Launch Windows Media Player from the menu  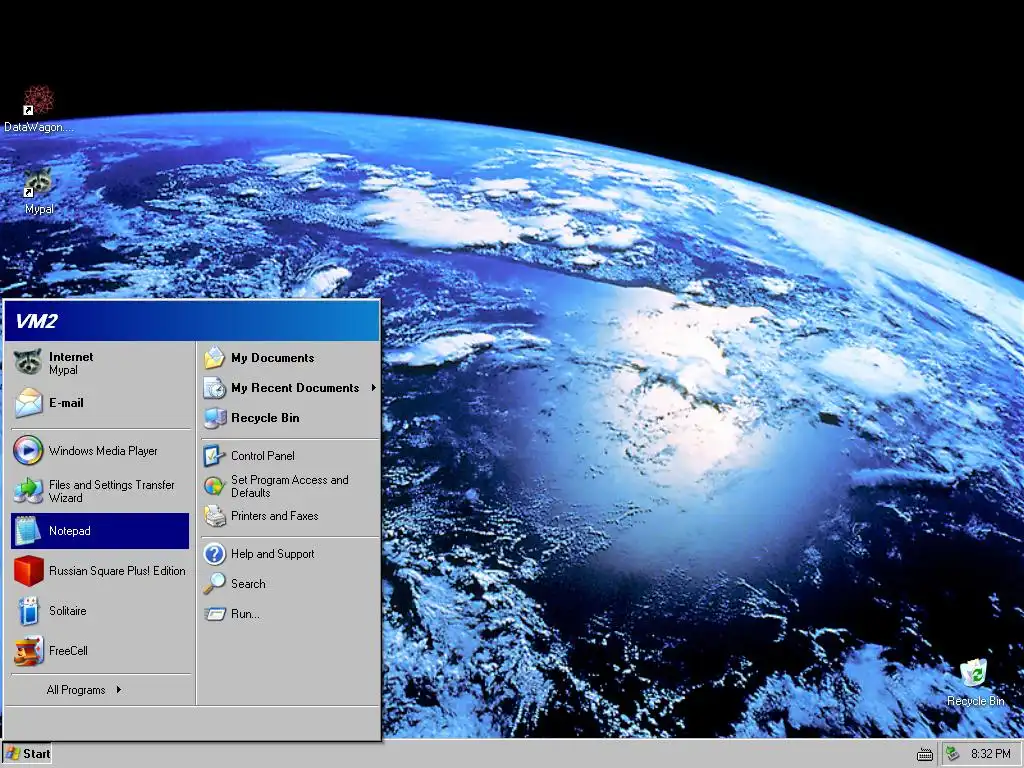pos(100,451)
